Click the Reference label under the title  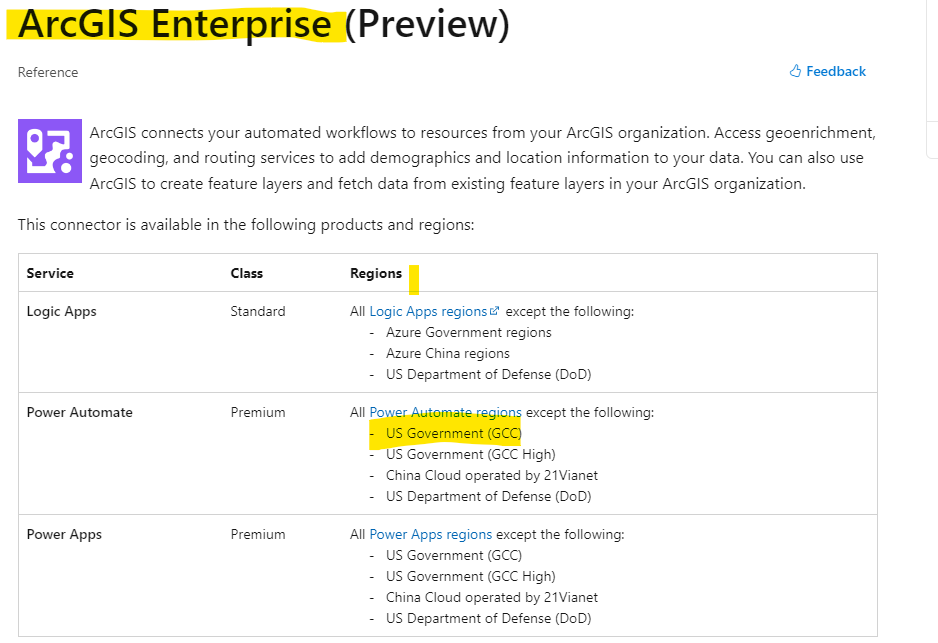tap(47, 72)
